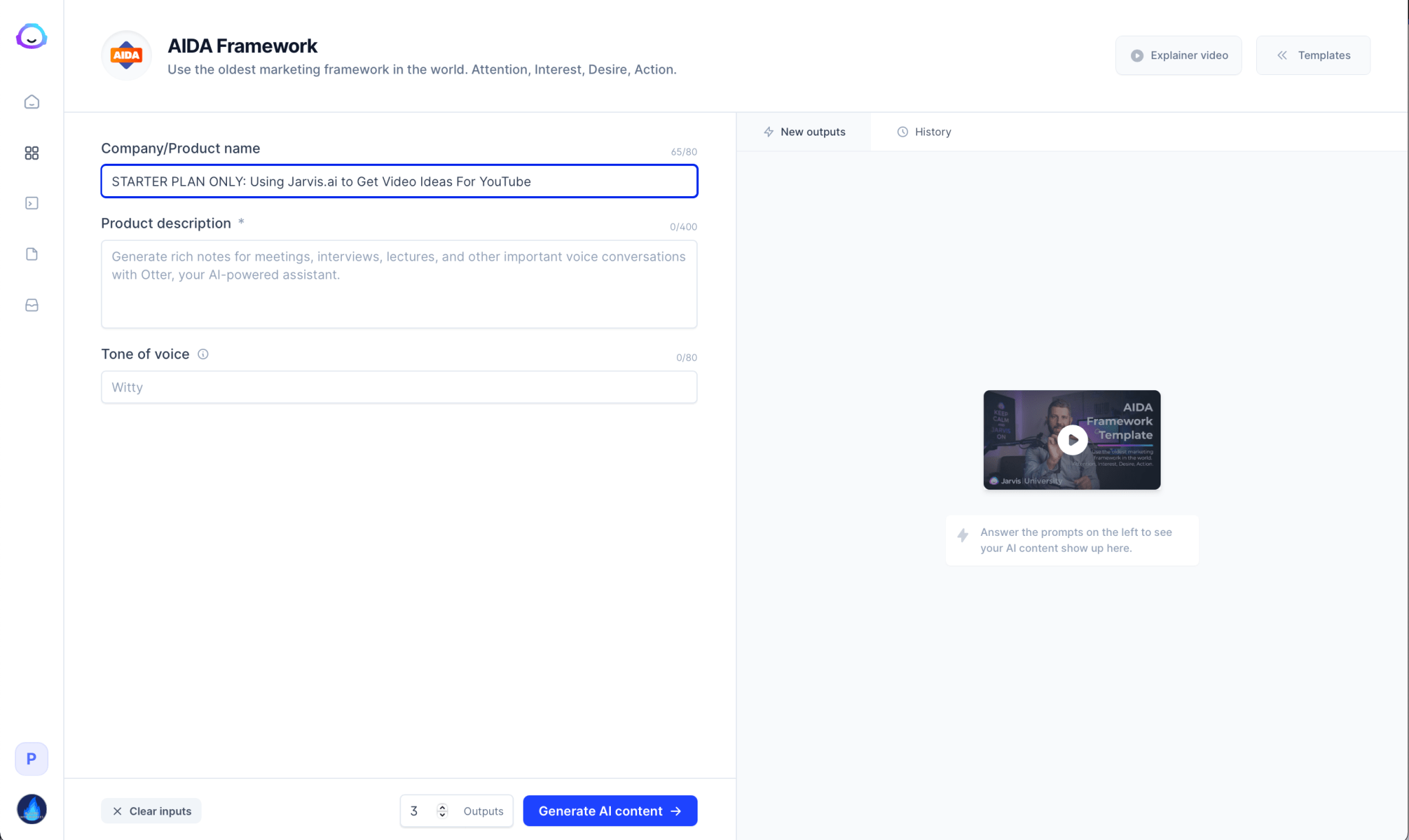The width and height of the screenshot is (1409, 840).
Task: Click Generate AI content button
Action: tap(610, 811)
